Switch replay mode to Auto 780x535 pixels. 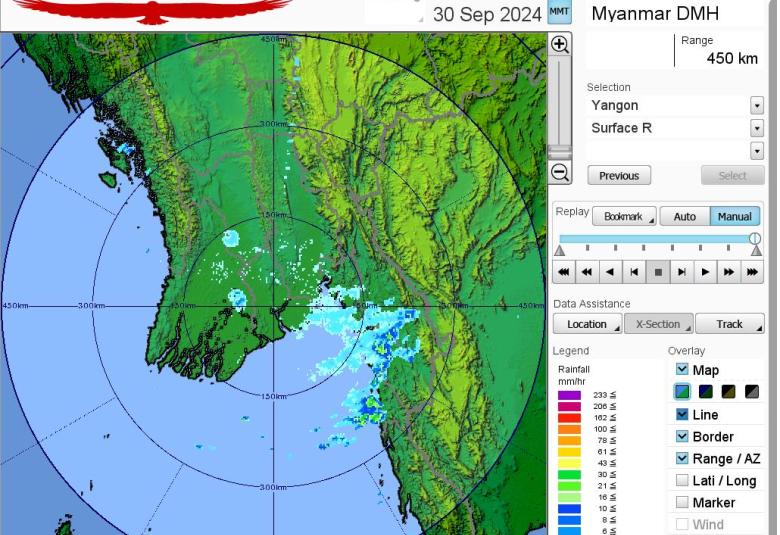684,217
